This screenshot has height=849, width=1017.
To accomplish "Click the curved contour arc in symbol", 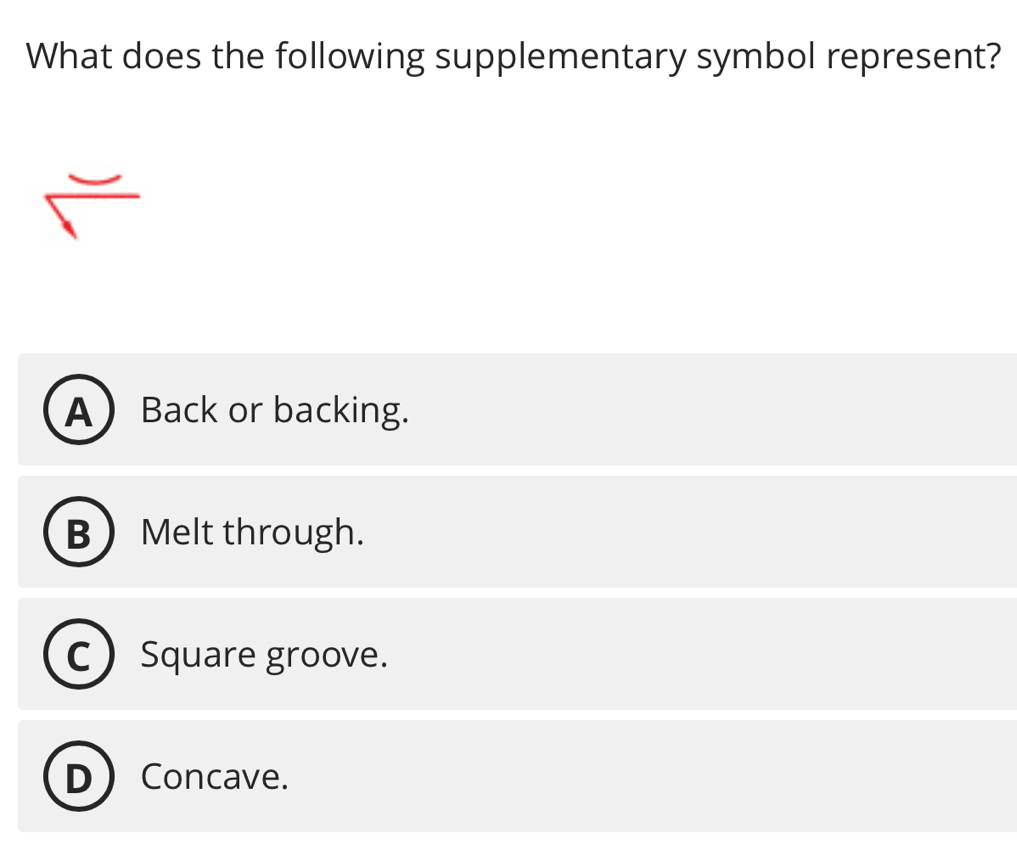I will [x=94, y=181].
